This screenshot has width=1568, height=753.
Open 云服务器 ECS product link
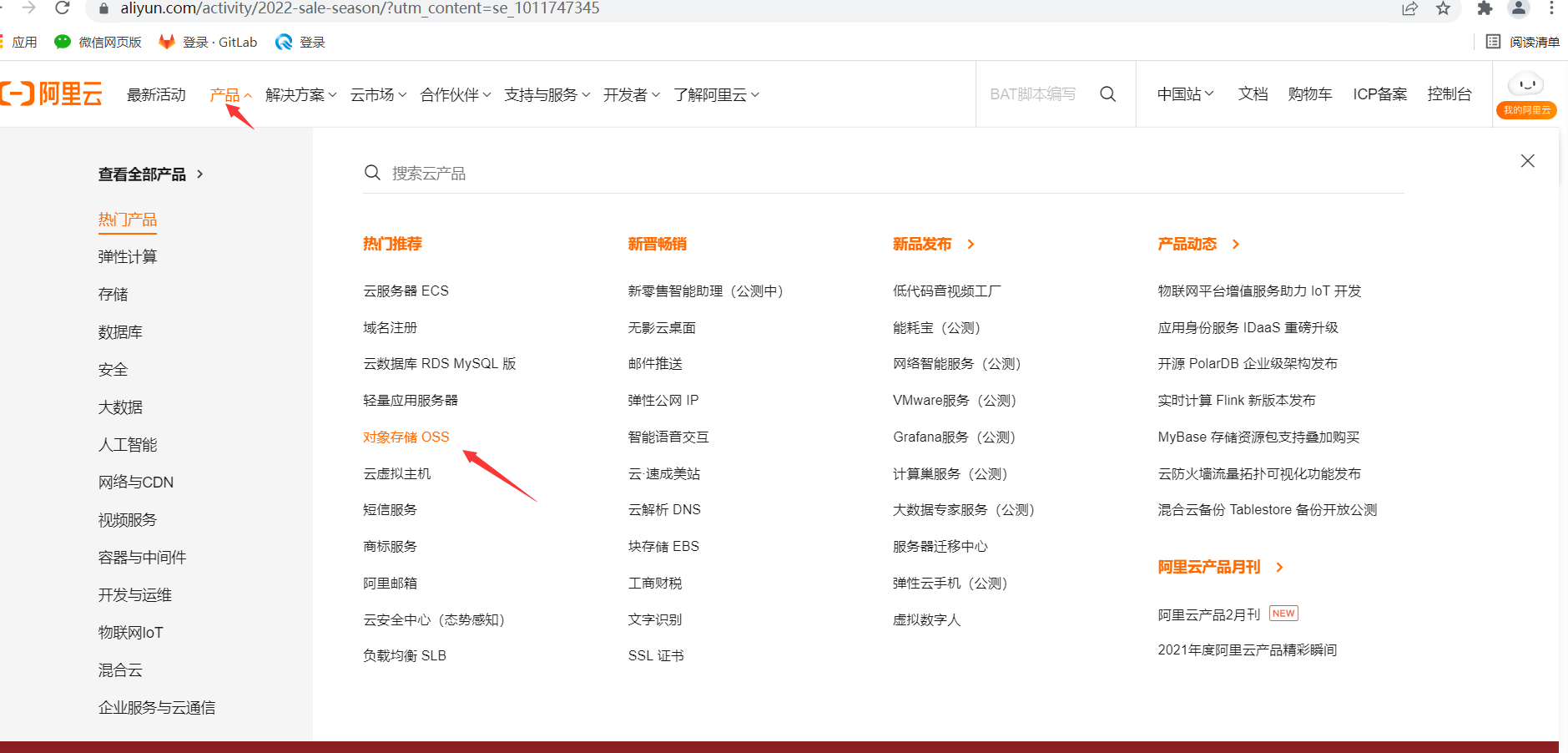tap(406, 291)
